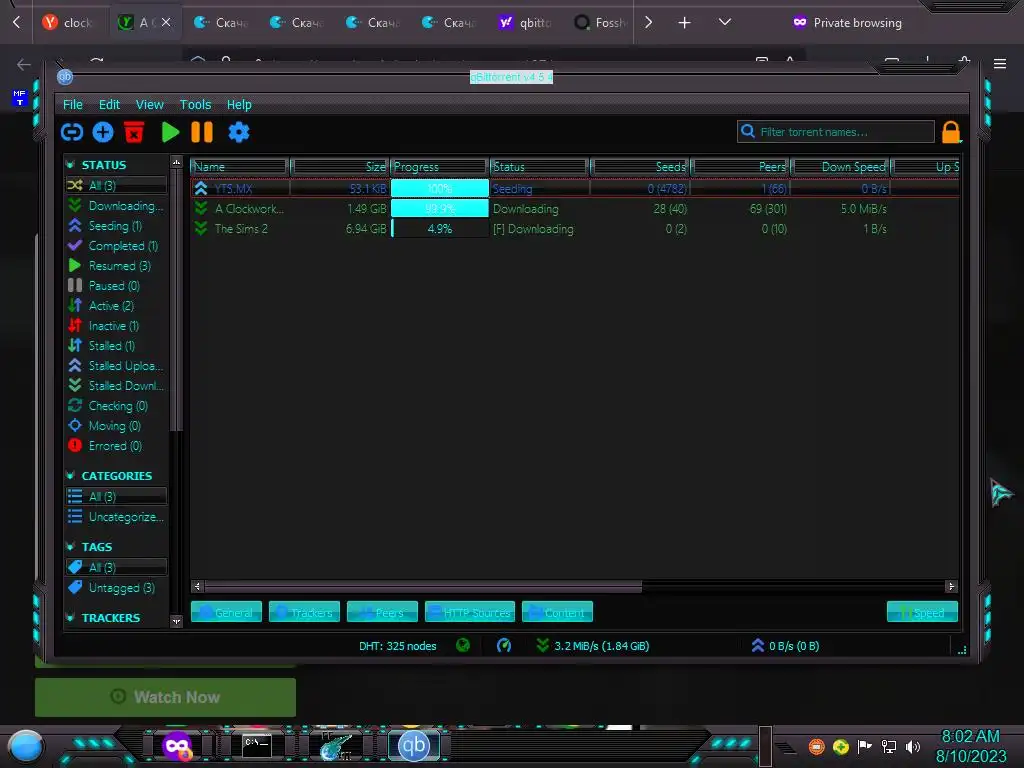The width and height of the screenshot is (1024, 768).
Task: Select the All (3) status filter
Action: 116,185
